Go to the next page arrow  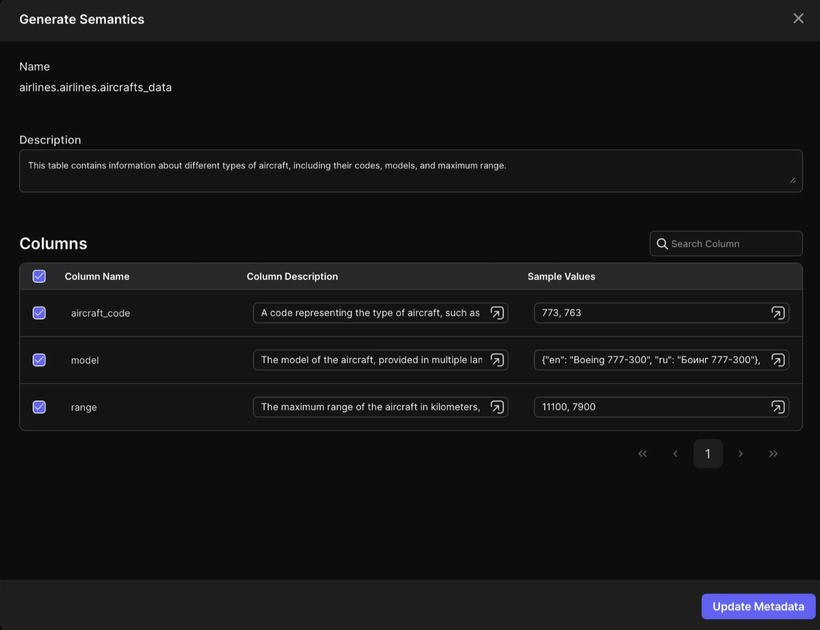[x=741, y=453]
